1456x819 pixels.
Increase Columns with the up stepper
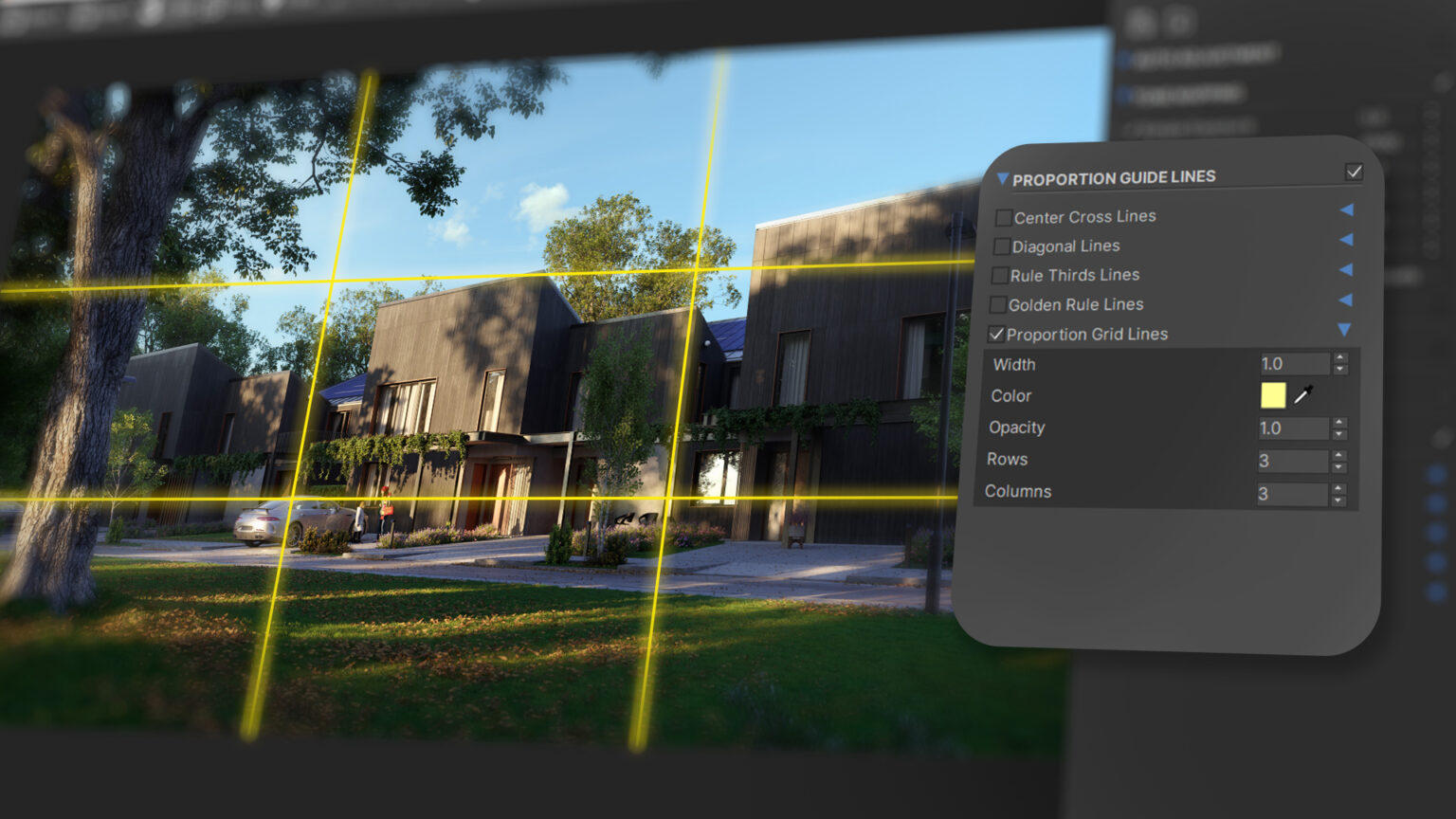1338,488
